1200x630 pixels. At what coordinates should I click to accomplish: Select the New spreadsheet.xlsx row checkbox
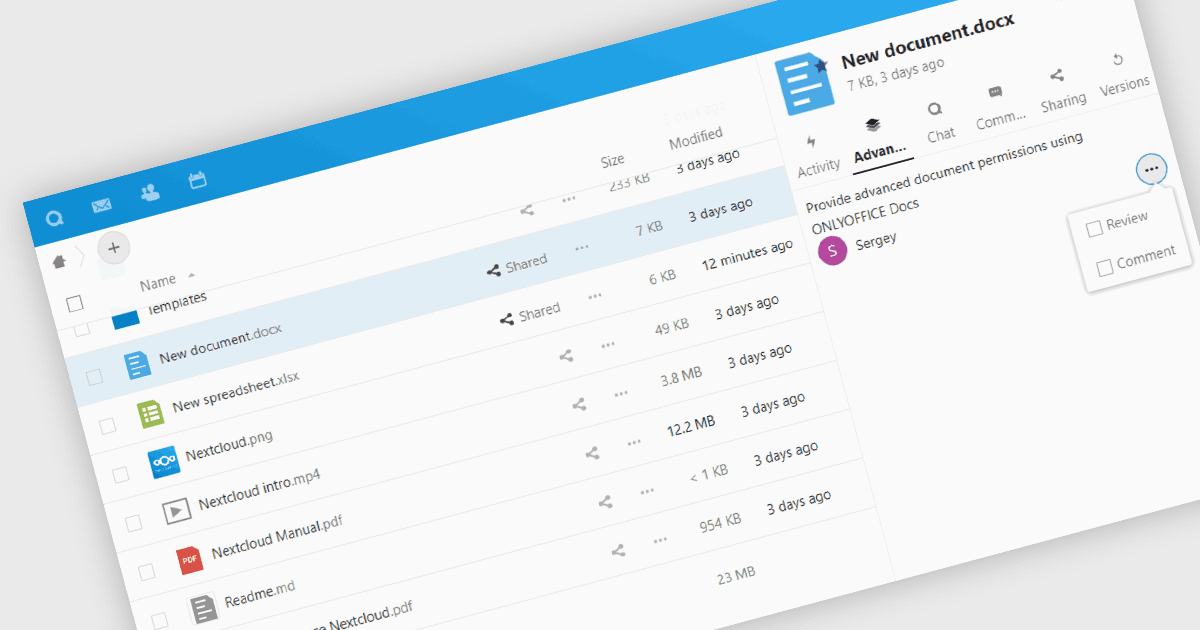pos(107,425)
